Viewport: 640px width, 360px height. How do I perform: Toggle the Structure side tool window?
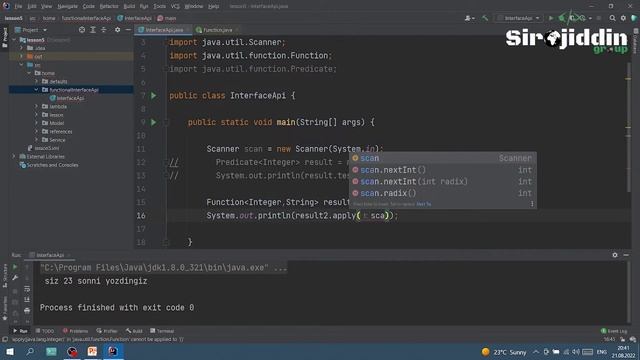(5, 276)
